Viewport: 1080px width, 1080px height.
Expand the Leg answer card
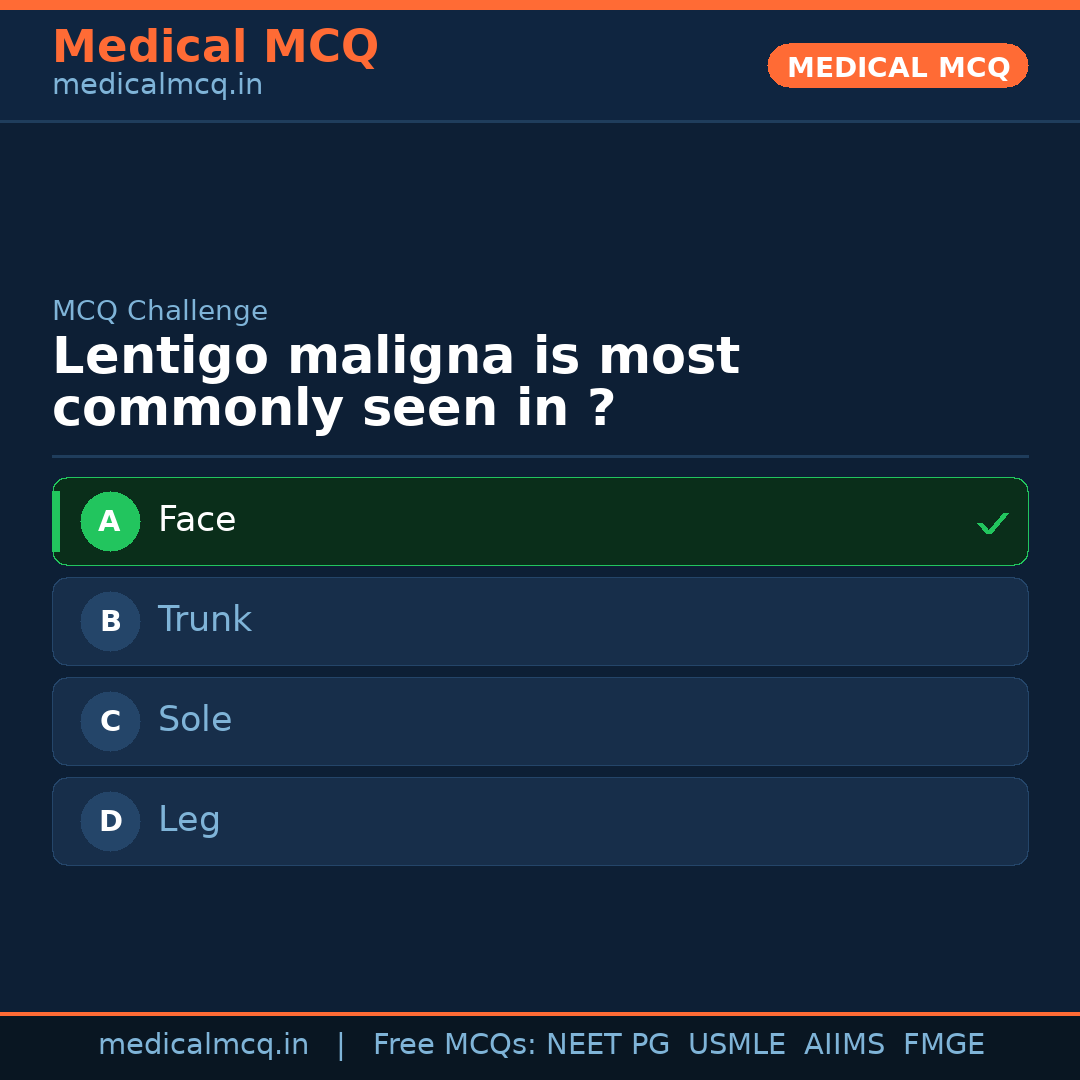tap(540, 821)
